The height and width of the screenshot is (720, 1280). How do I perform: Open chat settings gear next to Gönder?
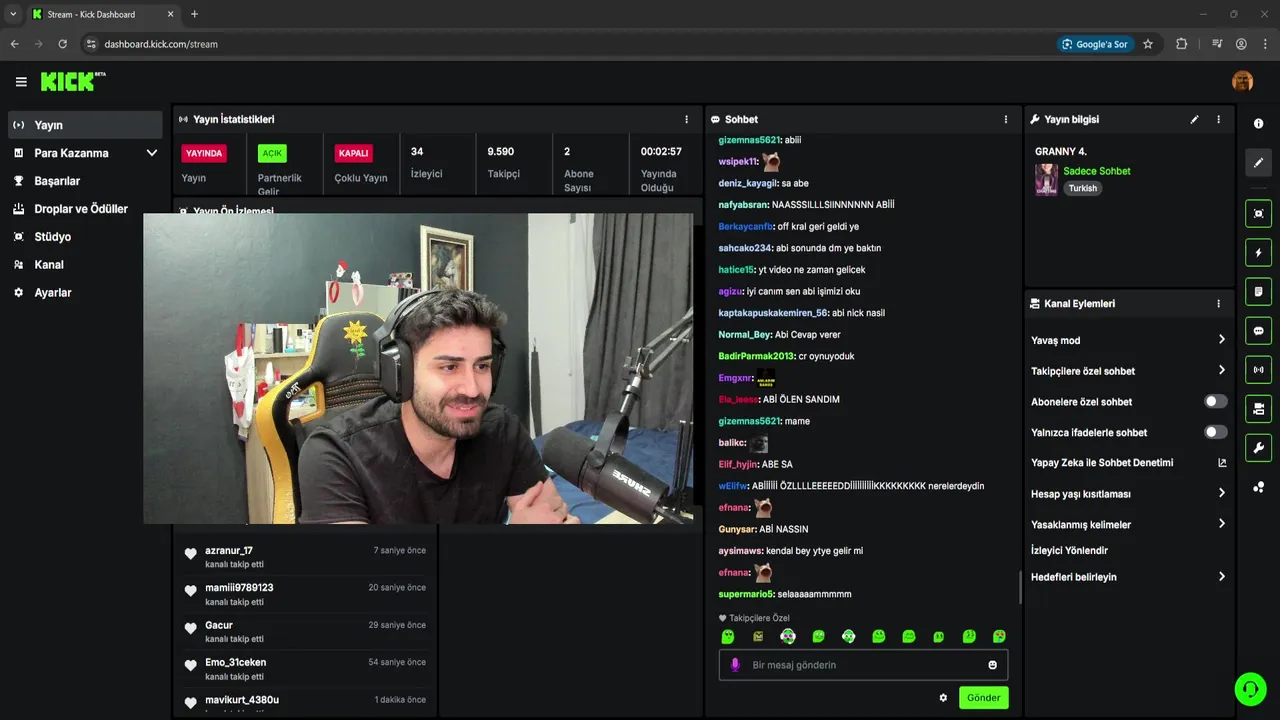(x=943, y=698)
